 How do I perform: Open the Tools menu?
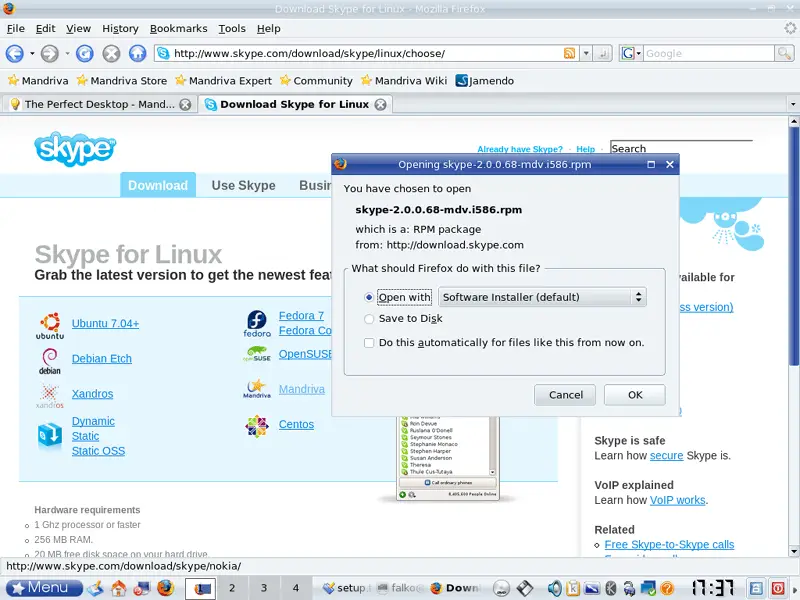[232, 29]
